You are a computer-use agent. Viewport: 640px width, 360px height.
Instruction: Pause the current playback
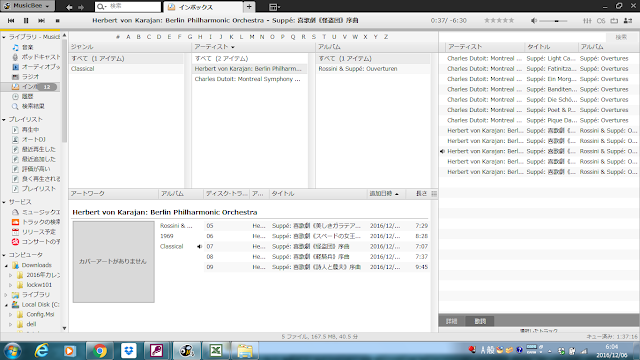26,20
